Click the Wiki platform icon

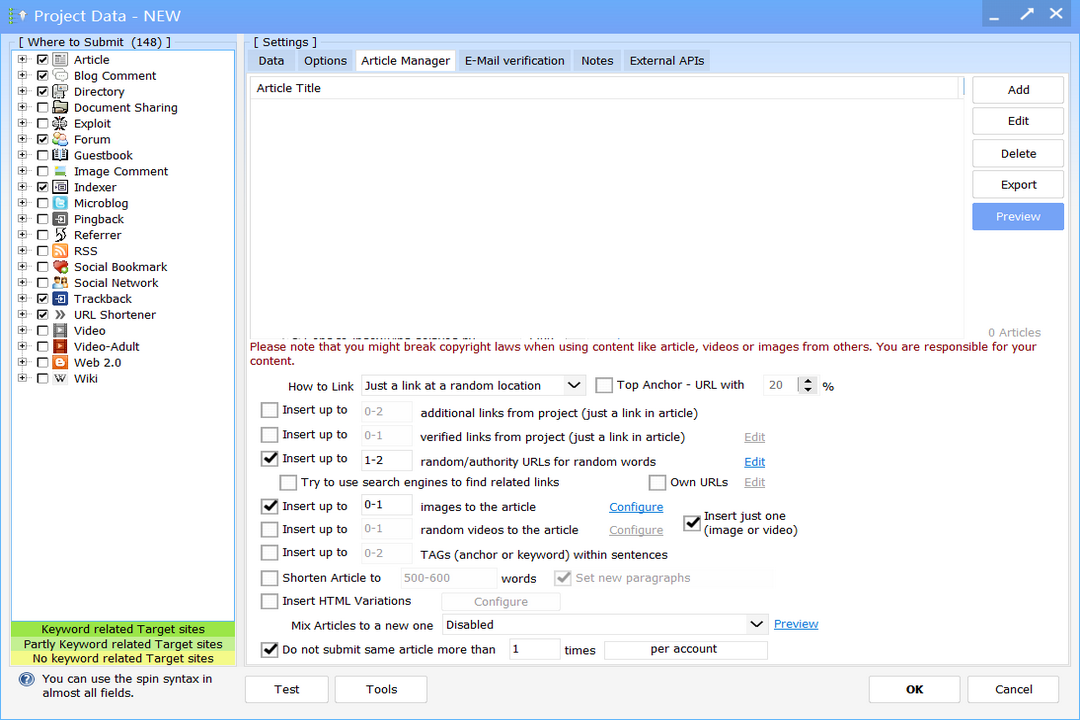point(59,378)
